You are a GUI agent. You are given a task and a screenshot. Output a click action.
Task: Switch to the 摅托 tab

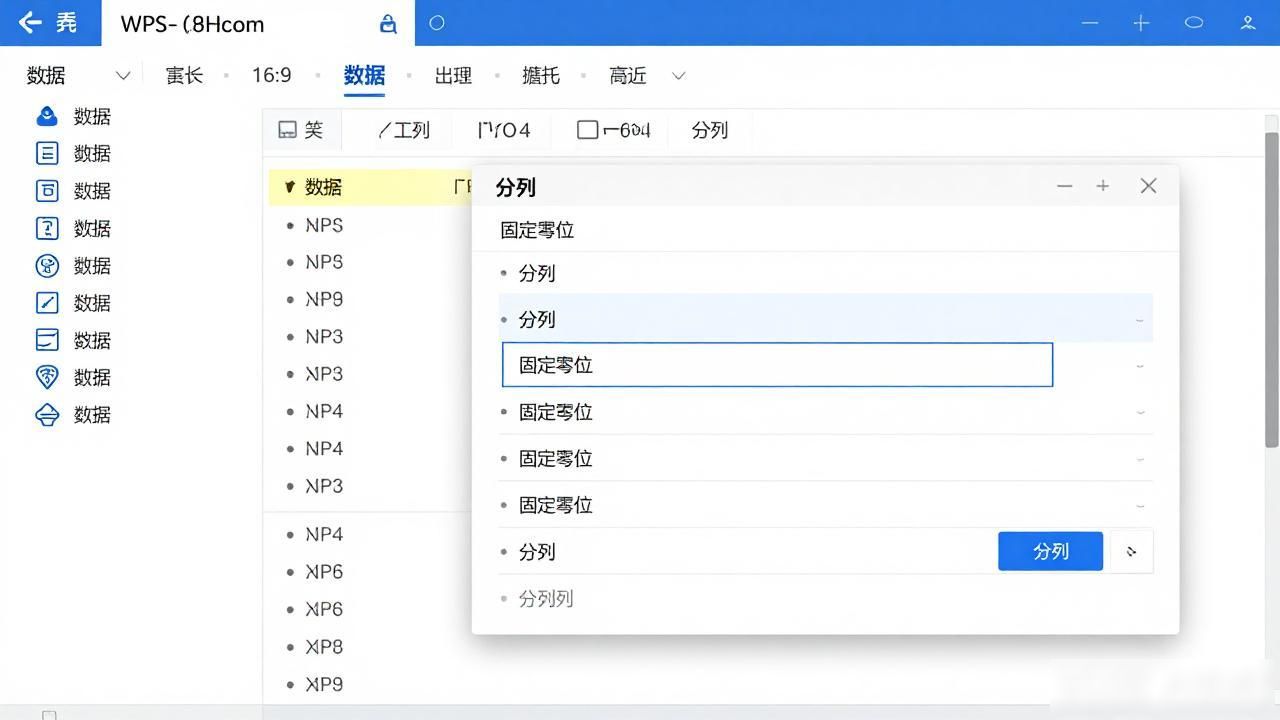(541, 76)
